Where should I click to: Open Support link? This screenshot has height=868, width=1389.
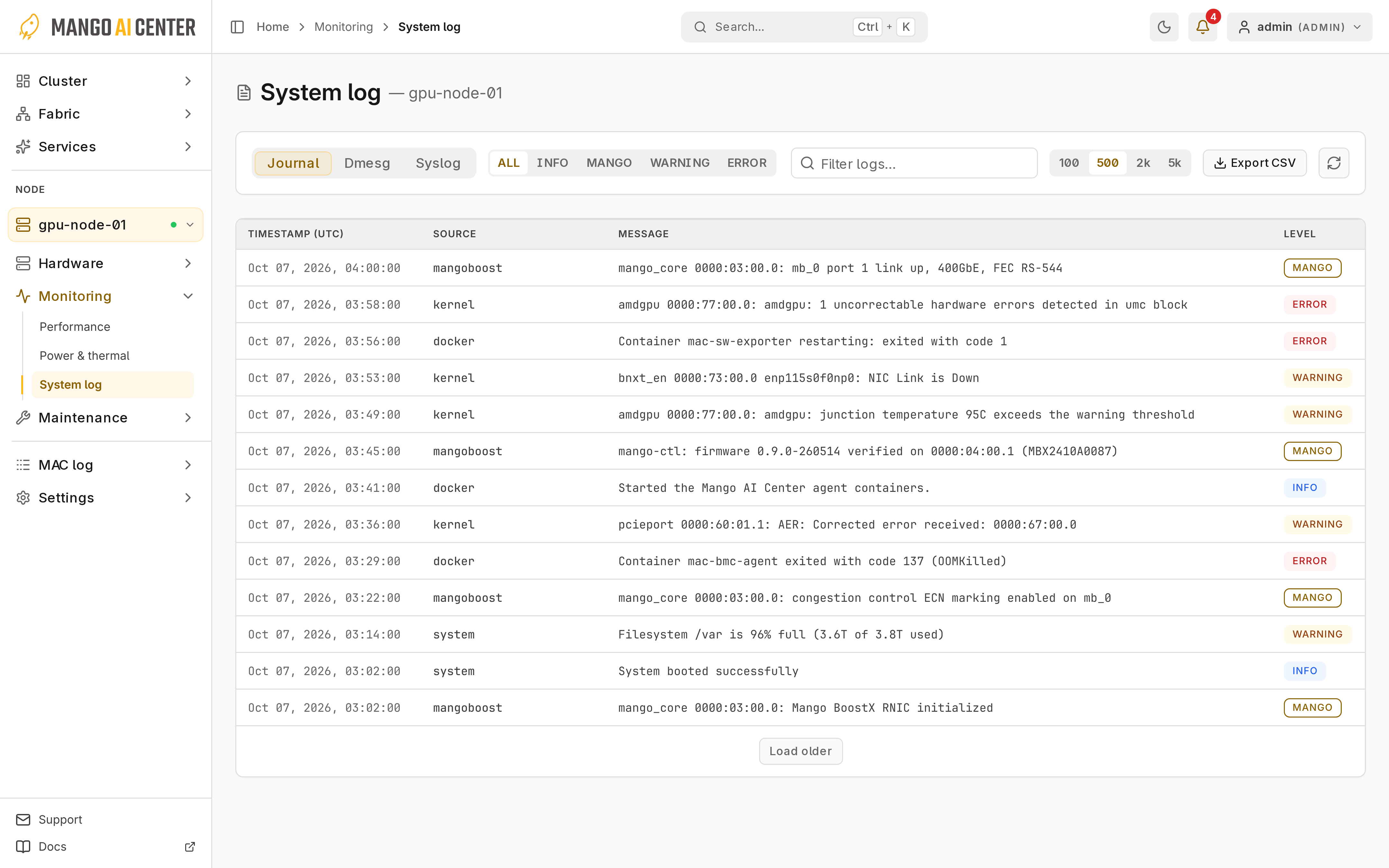click(x=60, y=819)
